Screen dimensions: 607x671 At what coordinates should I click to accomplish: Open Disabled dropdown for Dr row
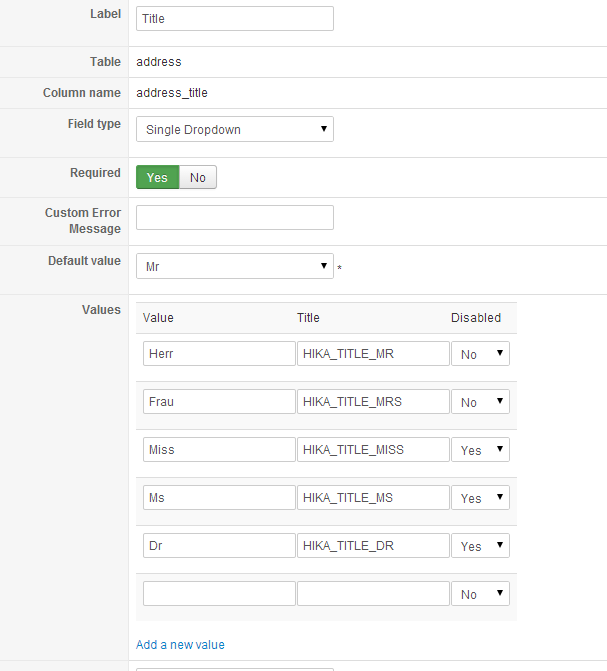[480, 546]
